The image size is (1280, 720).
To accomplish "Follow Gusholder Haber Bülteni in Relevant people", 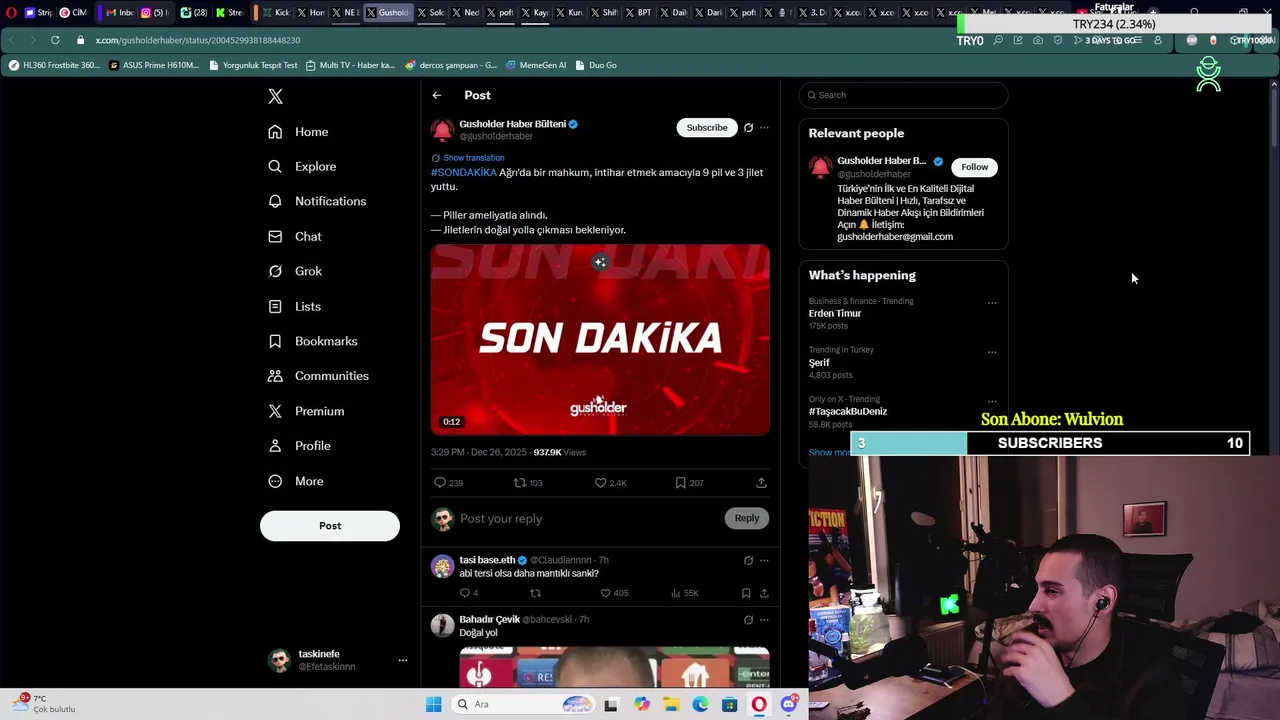I will 974,167.
